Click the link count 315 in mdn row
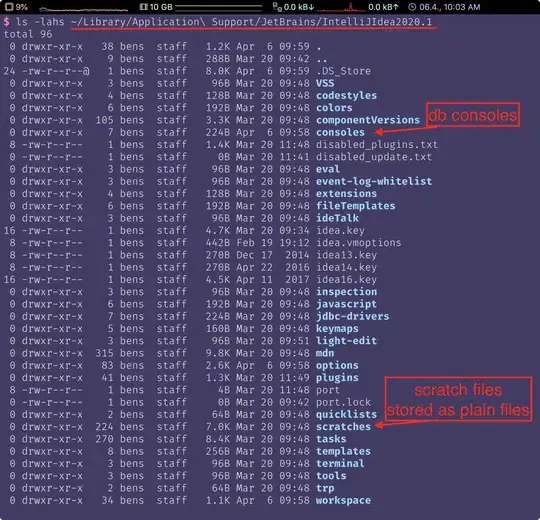Screen dimensions: 540x520 pyautogui.click(x=104, y=353)
